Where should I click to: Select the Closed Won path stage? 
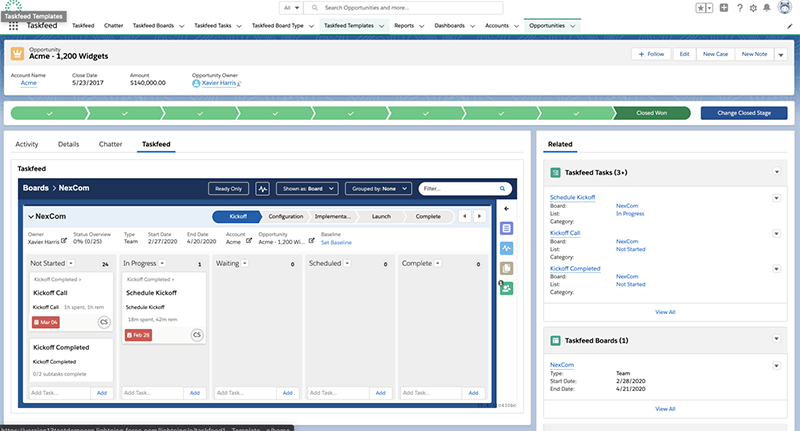point(652,113)
